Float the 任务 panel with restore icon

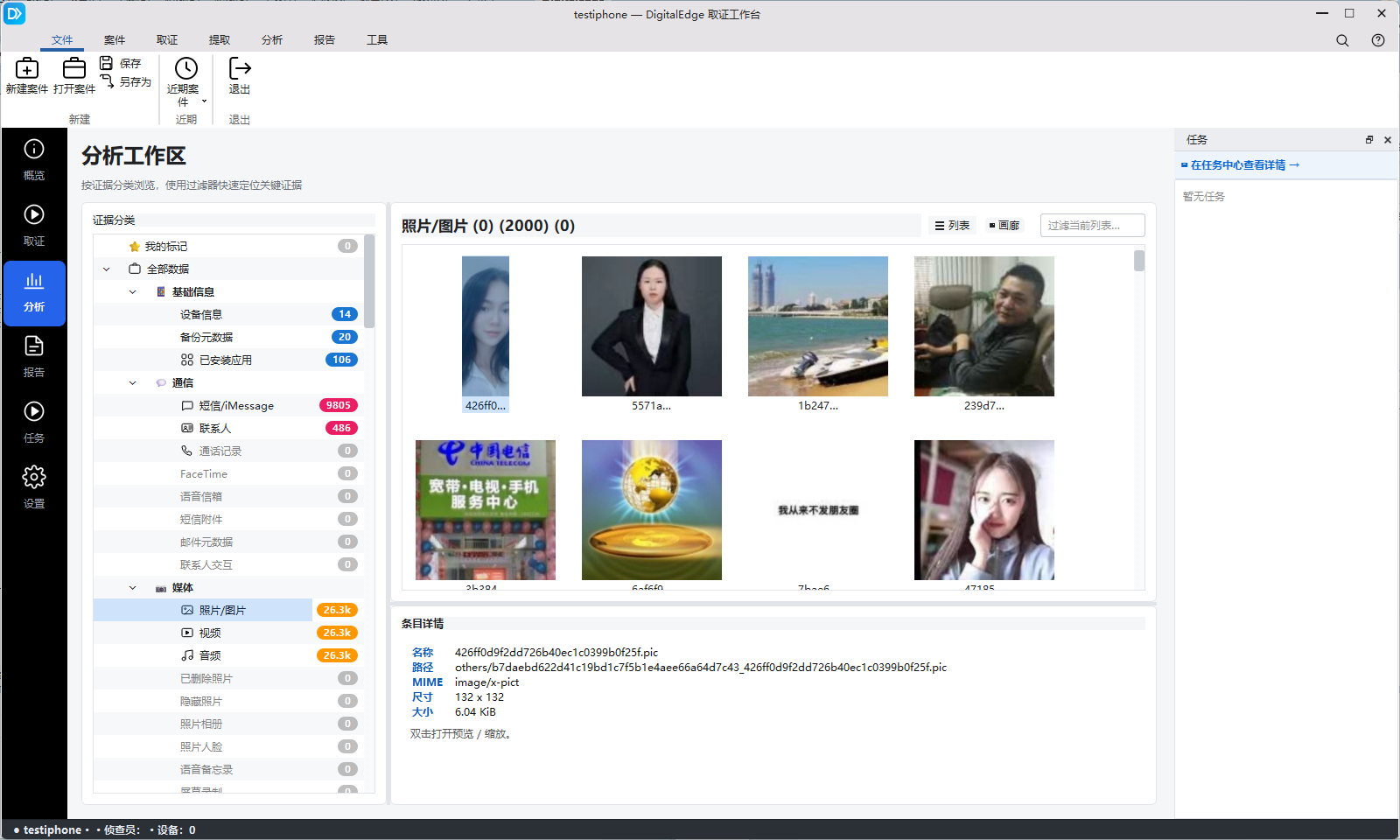[1369, 140]
